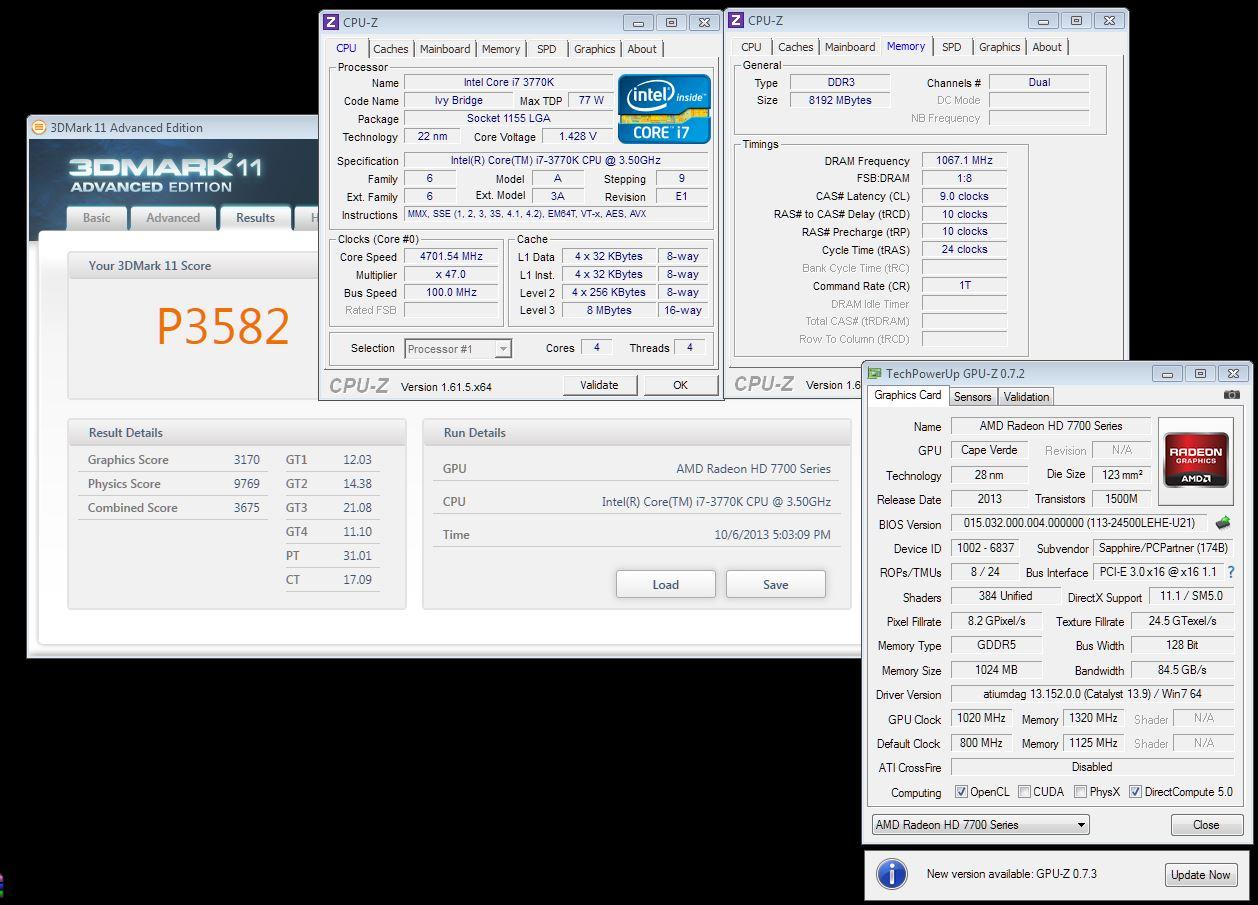Open SPD tab in first CPU-Z window
Image resolution: width=1258 pixels, height=905 pixels.
547,49
